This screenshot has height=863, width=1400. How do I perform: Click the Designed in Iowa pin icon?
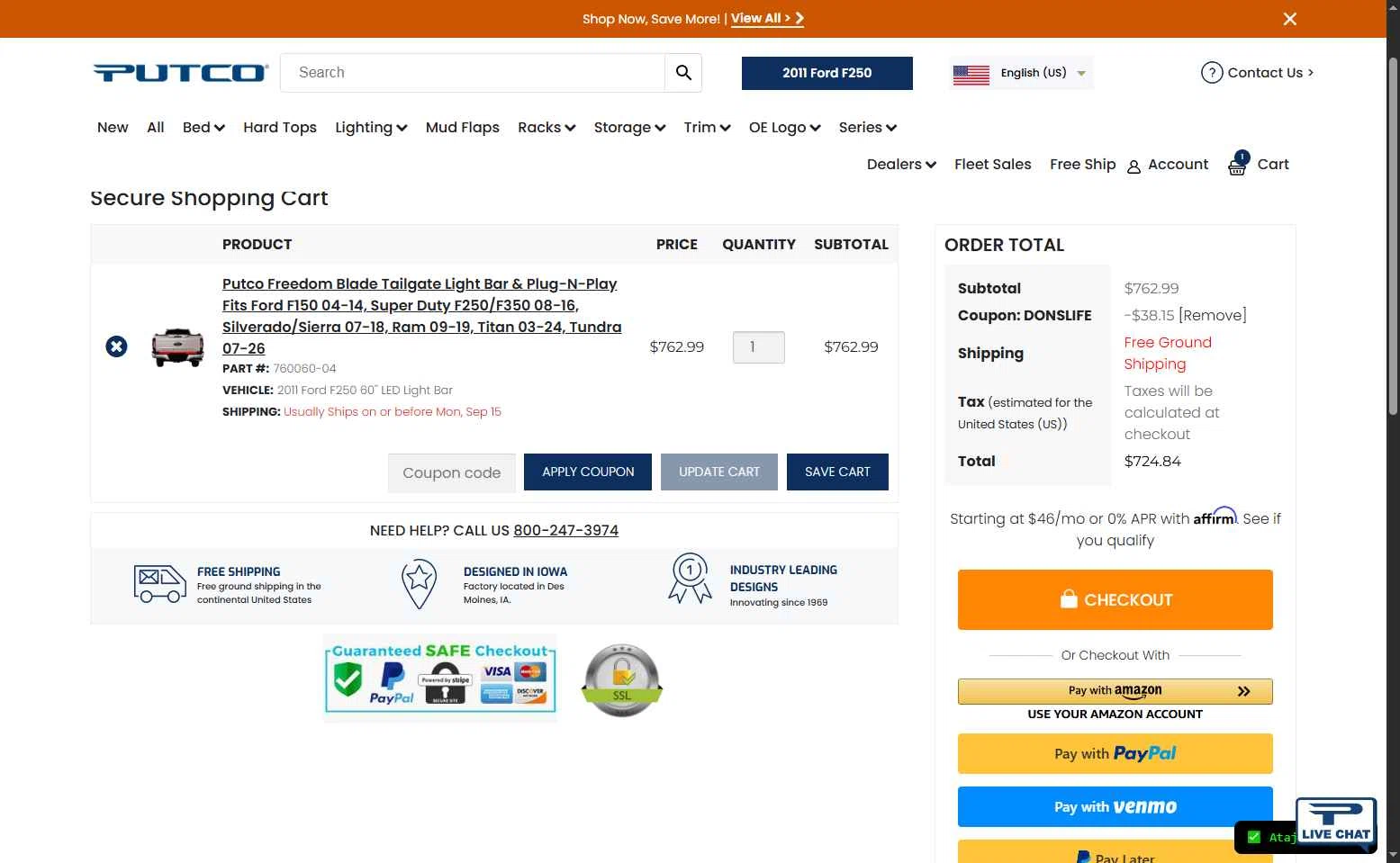click(419, 583)
